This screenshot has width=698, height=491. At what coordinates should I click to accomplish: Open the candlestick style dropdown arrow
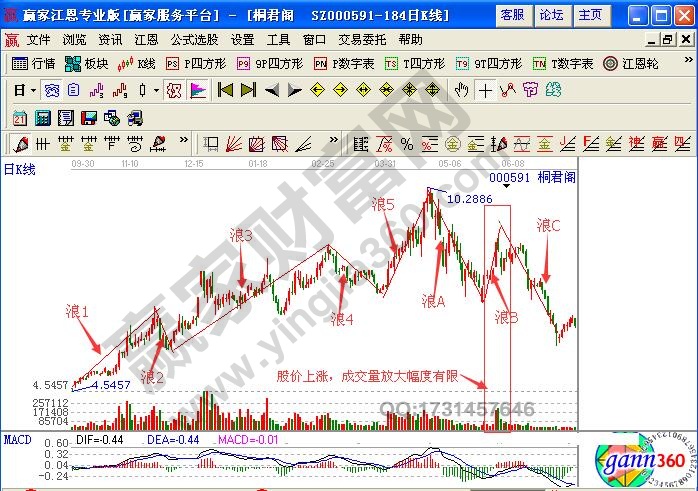pyautogui.click(x=155, y=89)
